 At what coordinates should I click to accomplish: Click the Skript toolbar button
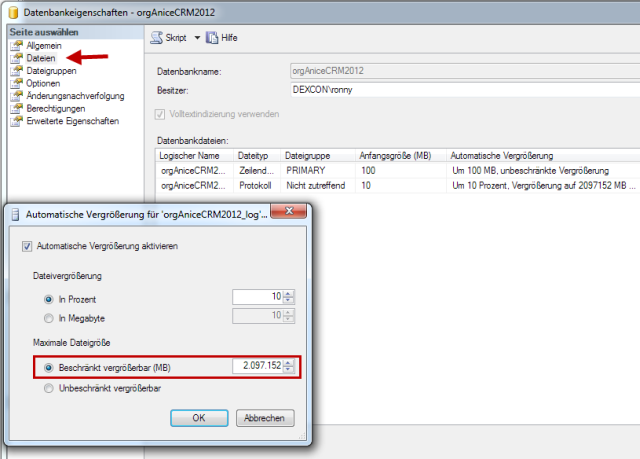168,38
